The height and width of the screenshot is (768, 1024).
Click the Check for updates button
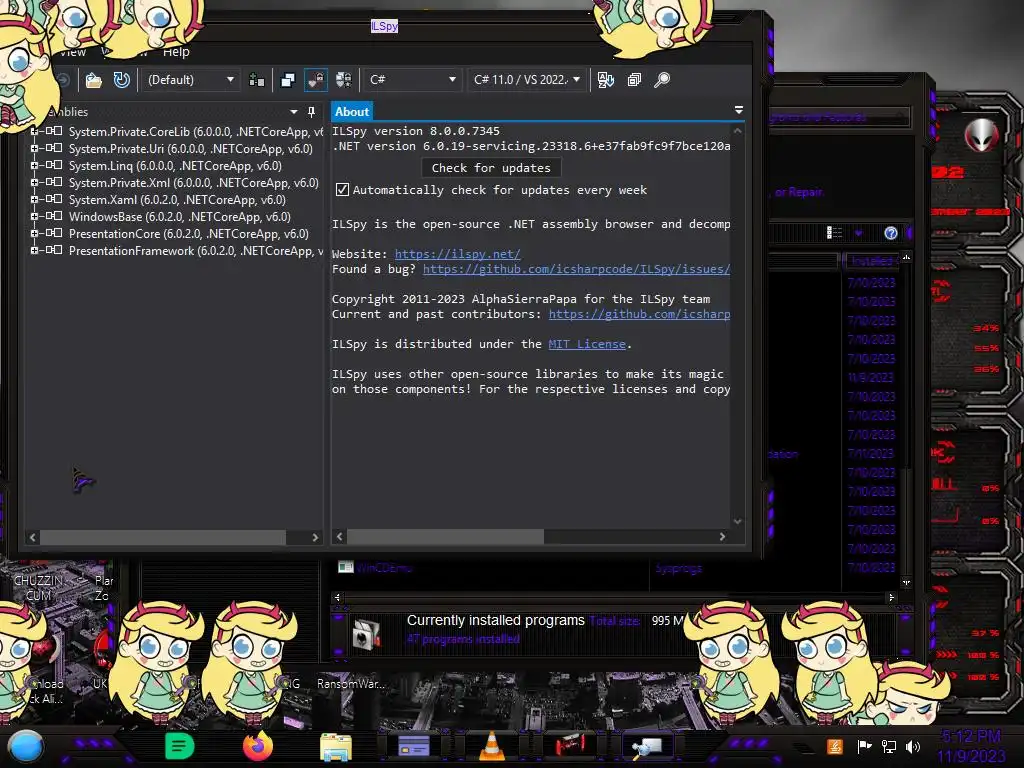coord(491,168)
